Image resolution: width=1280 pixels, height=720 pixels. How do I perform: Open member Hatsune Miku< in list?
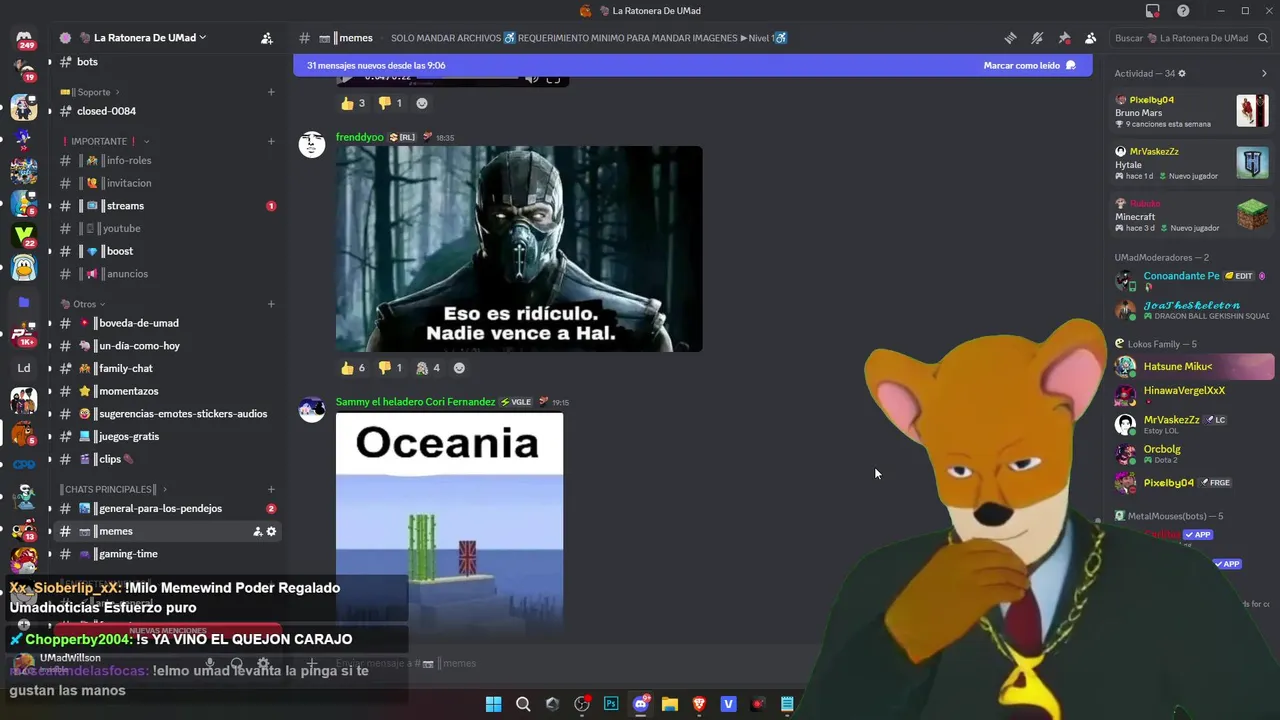click(1194, 367)
